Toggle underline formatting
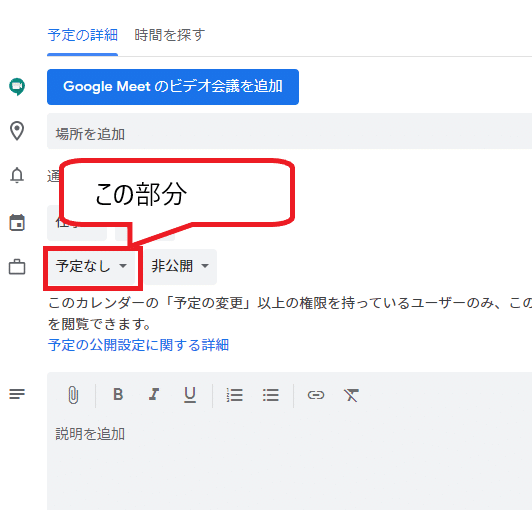The height and width of the screenshot is (510, 532). click(190, 395)
